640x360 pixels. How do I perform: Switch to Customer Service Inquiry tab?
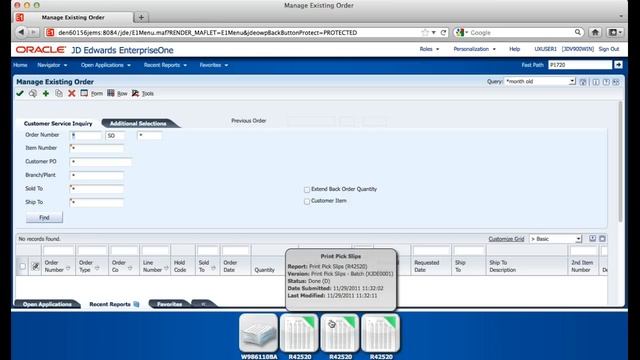[58, 123]
